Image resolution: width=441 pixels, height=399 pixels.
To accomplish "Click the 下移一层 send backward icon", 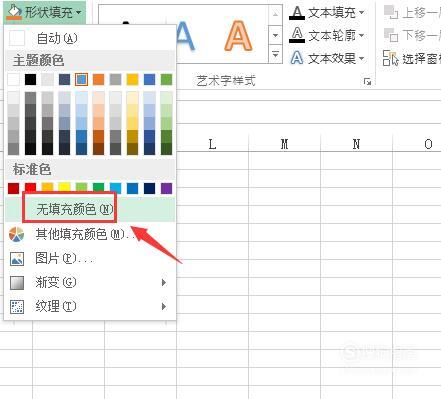I will [391, 35].
